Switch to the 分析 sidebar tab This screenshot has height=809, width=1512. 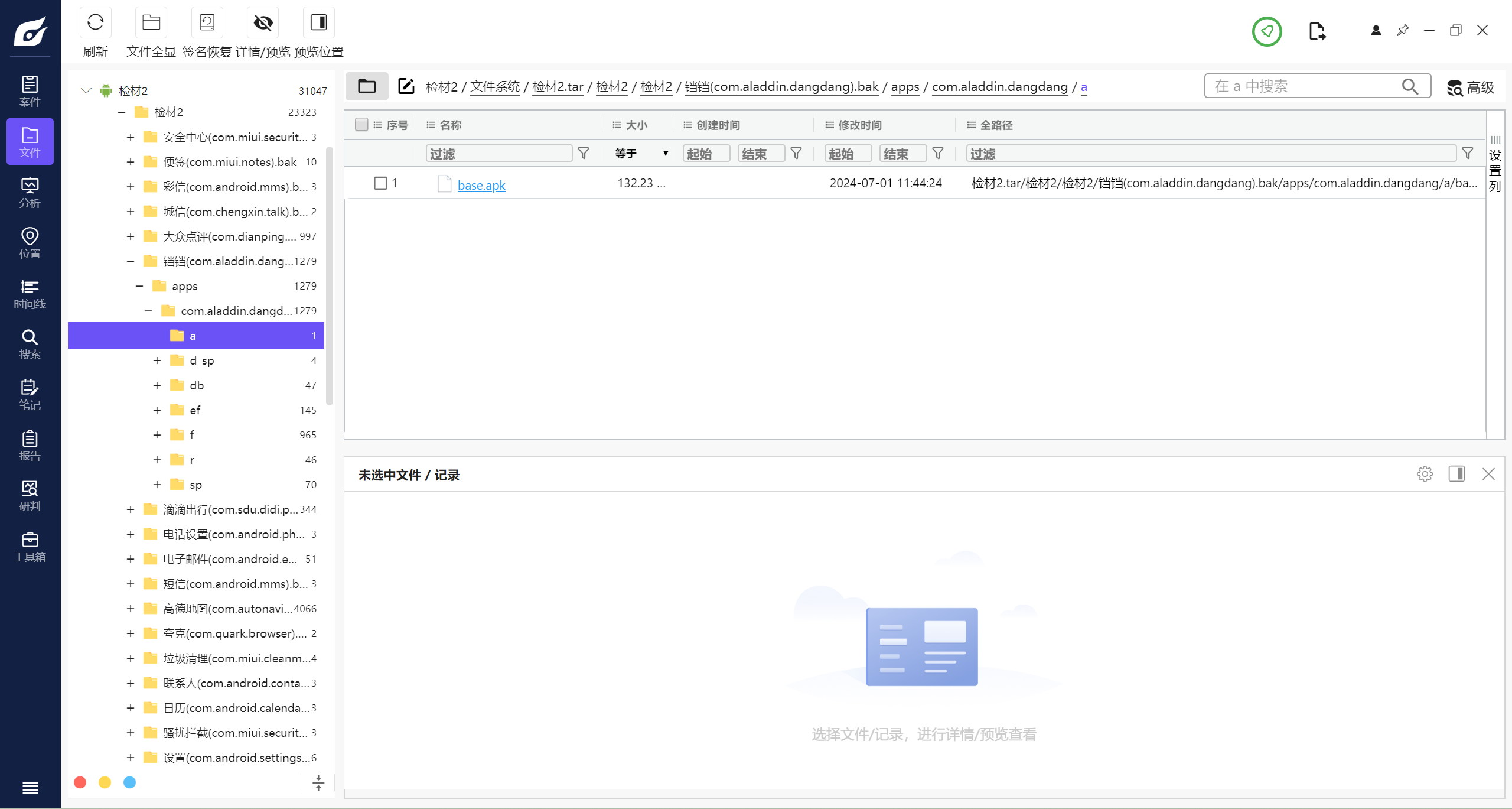click(x=30, y=193)
